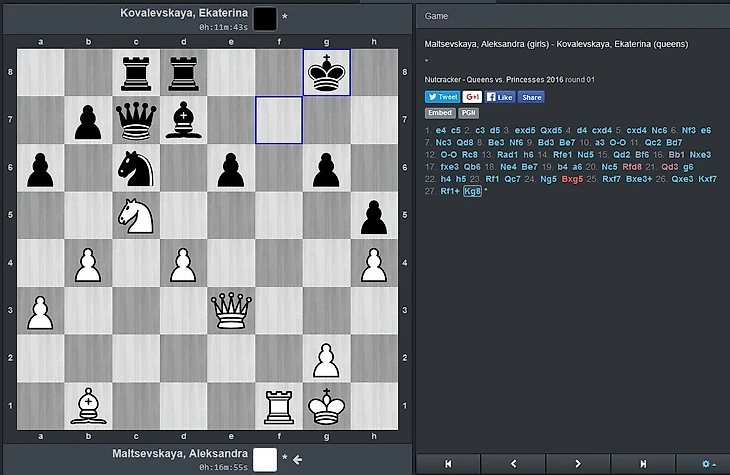
Task: Step back one move with the previous arrow
Action: pyautogui.click(x=513, y=463)
